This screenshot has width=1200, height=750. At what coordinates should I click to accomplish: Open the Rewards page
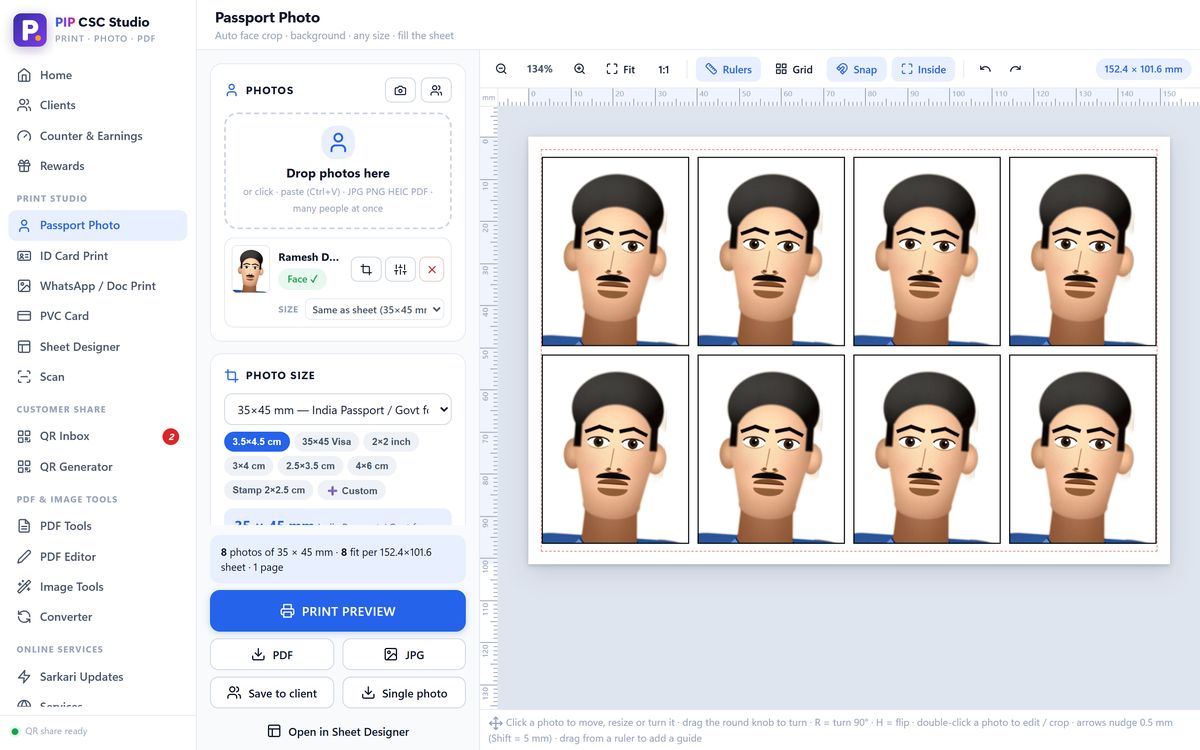tap(98, 166)
